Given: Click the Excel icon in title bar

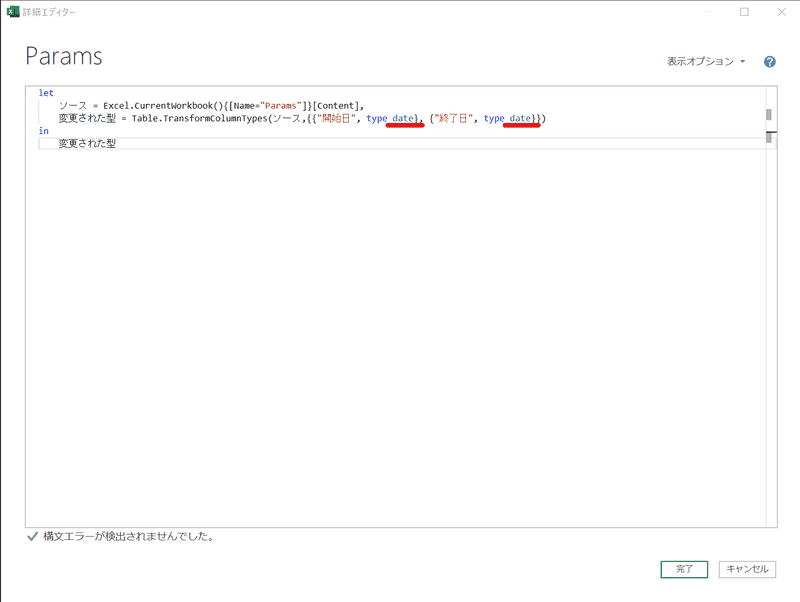Looking at the screenshot, I should tap(11, 12).
